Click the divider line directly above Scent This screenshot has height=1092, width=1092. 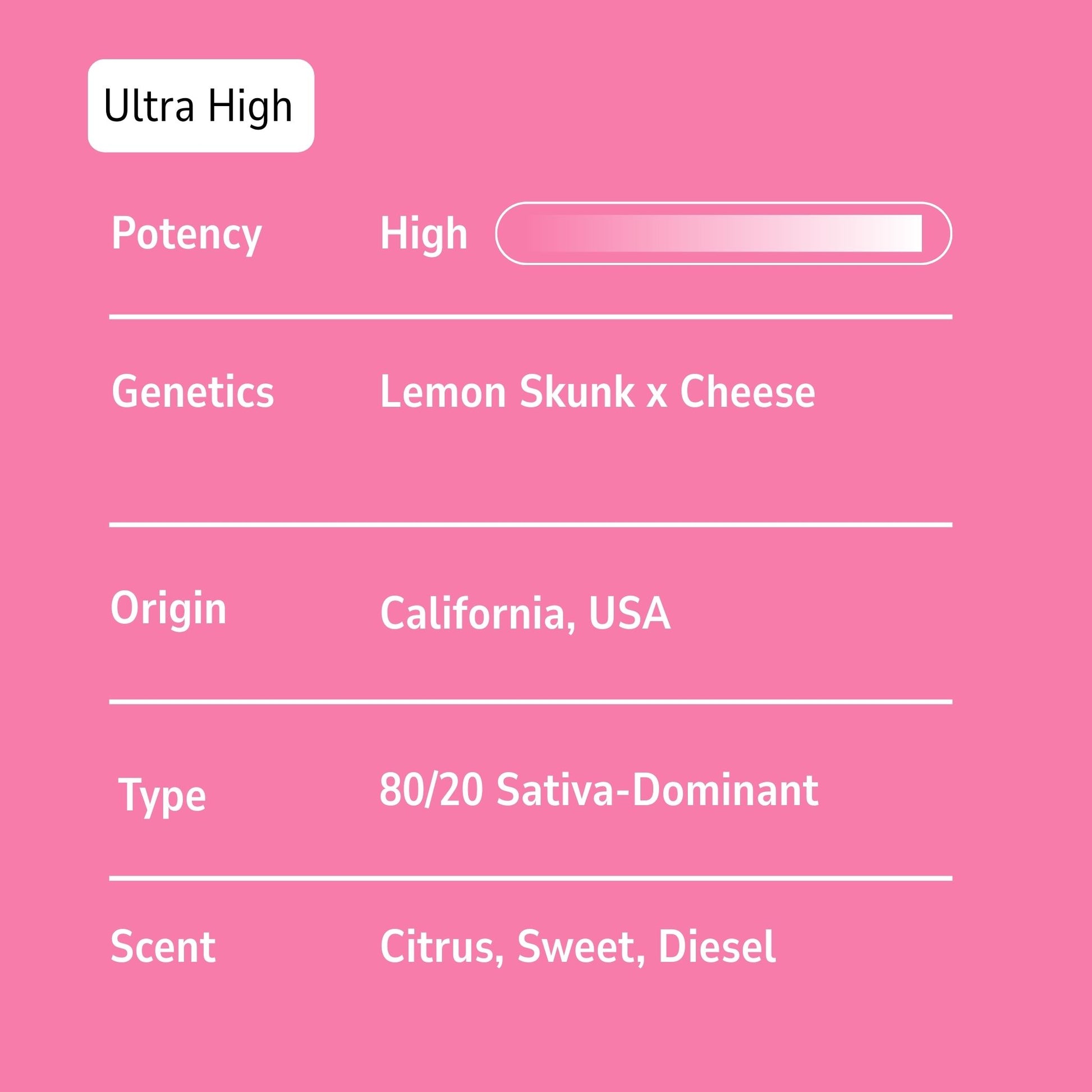(x=530, y=879)
